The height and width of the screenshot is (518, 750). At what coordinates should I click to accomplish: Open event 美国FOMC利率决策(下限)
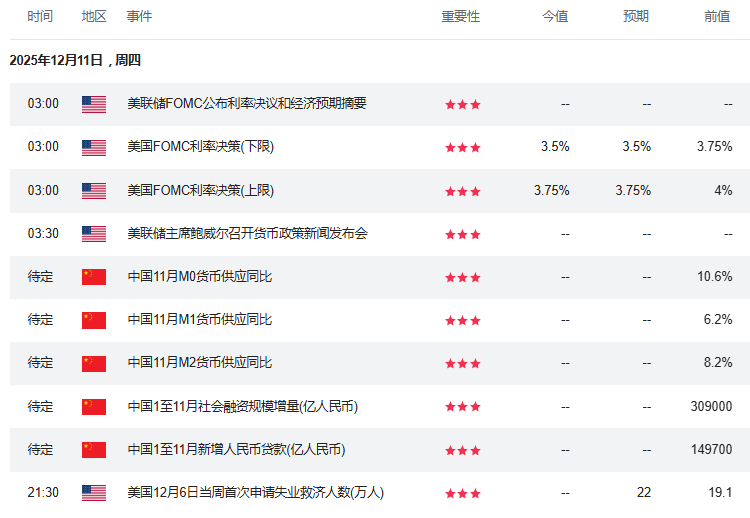(x=200, y=146)
